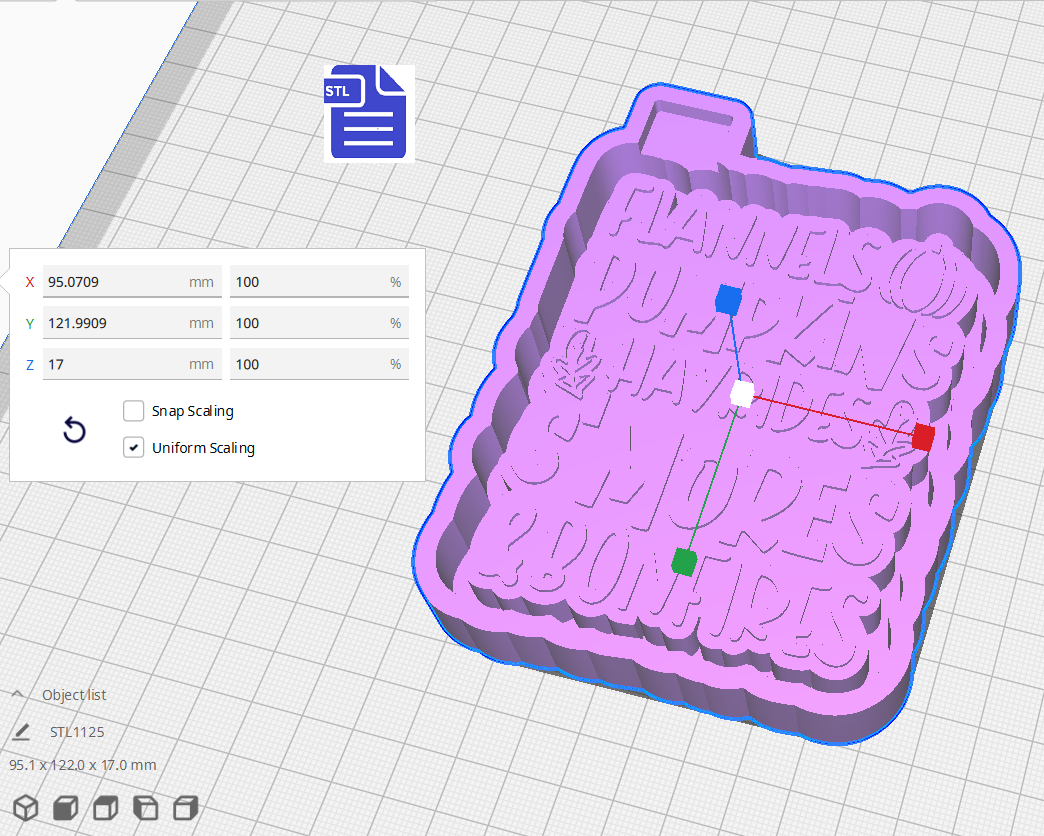Click the white center scale handle

740,395
